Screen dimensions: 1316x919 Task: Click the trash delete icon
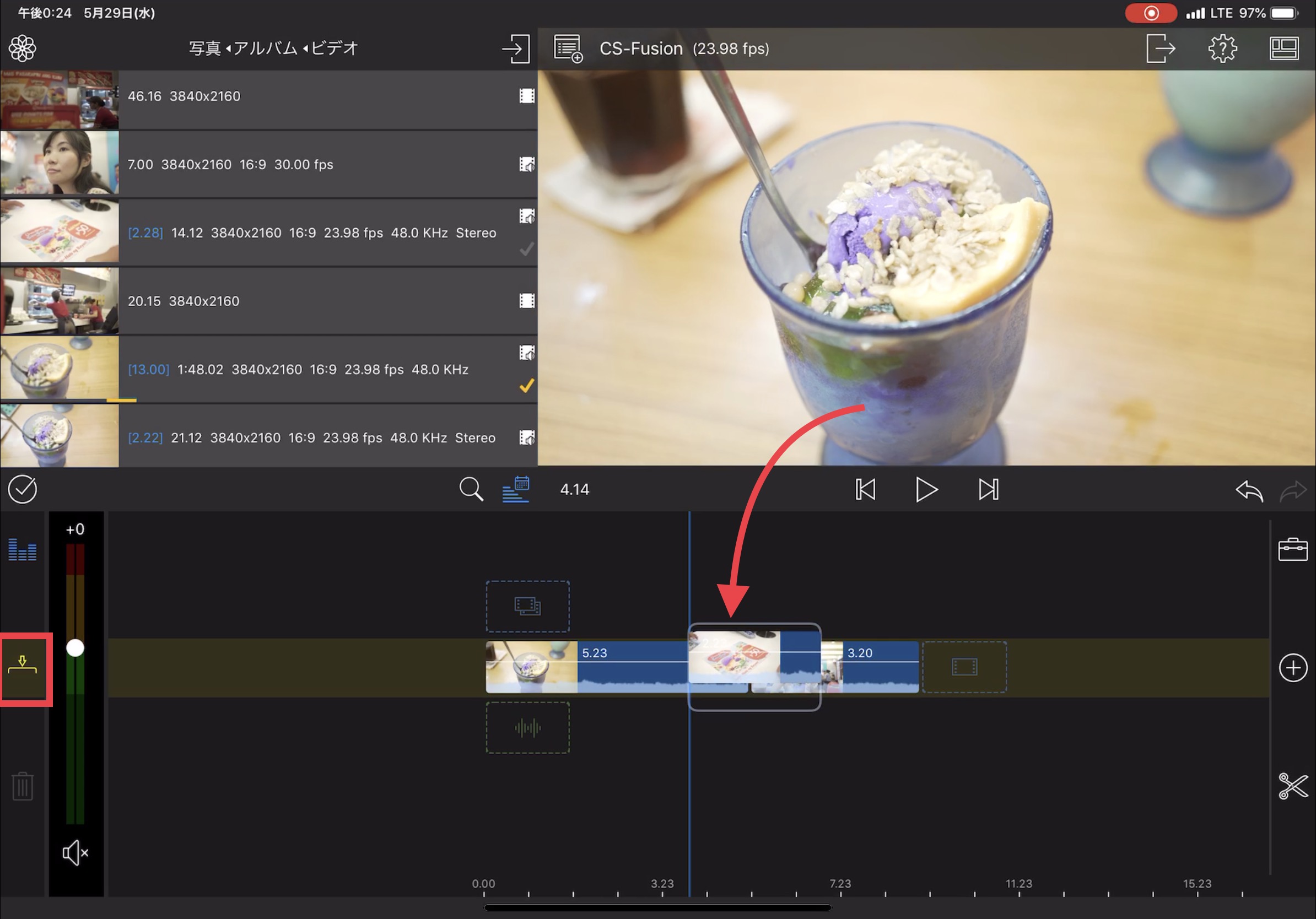23,786
